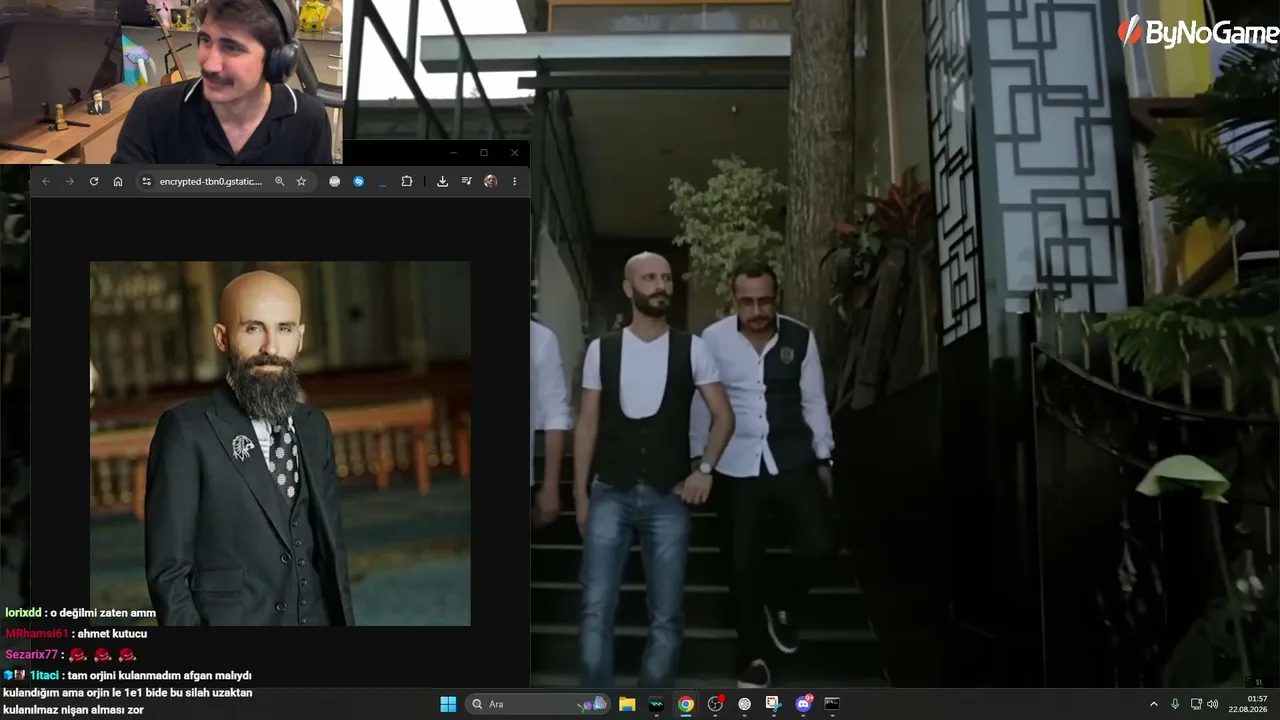
Task: Switch to Google Chrome on the taskbar
Action: (x=686, y=704)
